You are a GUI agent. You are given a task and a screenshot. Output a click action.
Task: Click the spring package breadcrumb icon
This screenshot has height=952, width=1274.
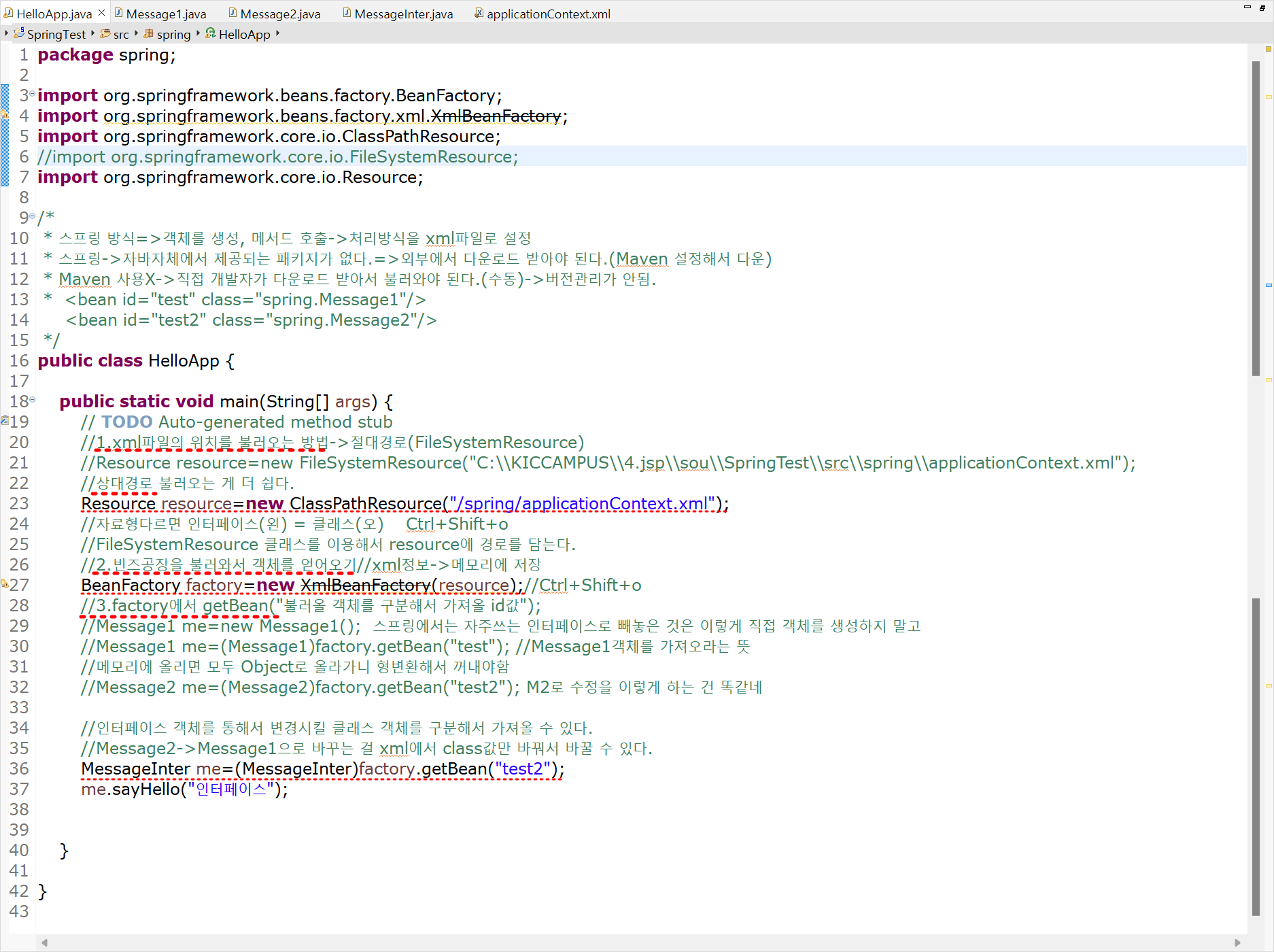pyautogui.click(x=148, y=33)
